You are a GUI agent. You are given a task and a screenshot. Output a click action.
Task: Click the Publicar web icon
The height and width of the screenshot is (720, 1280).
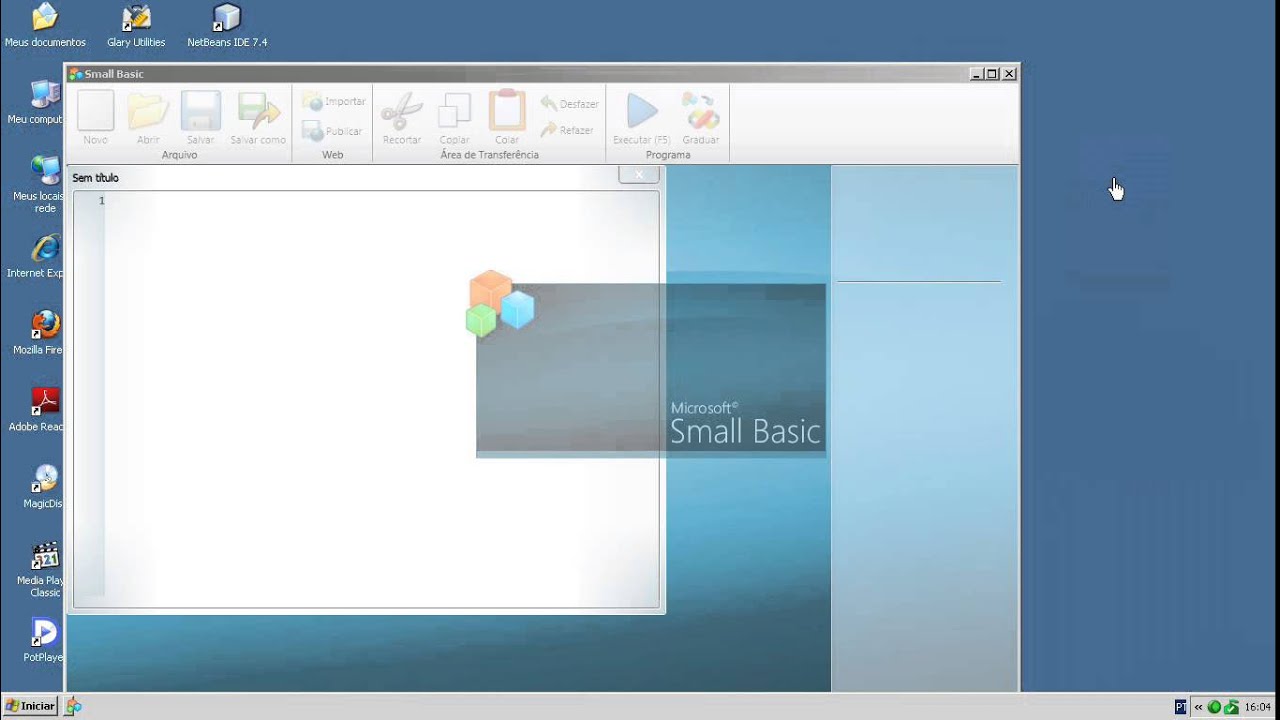(x=313, y=131)
